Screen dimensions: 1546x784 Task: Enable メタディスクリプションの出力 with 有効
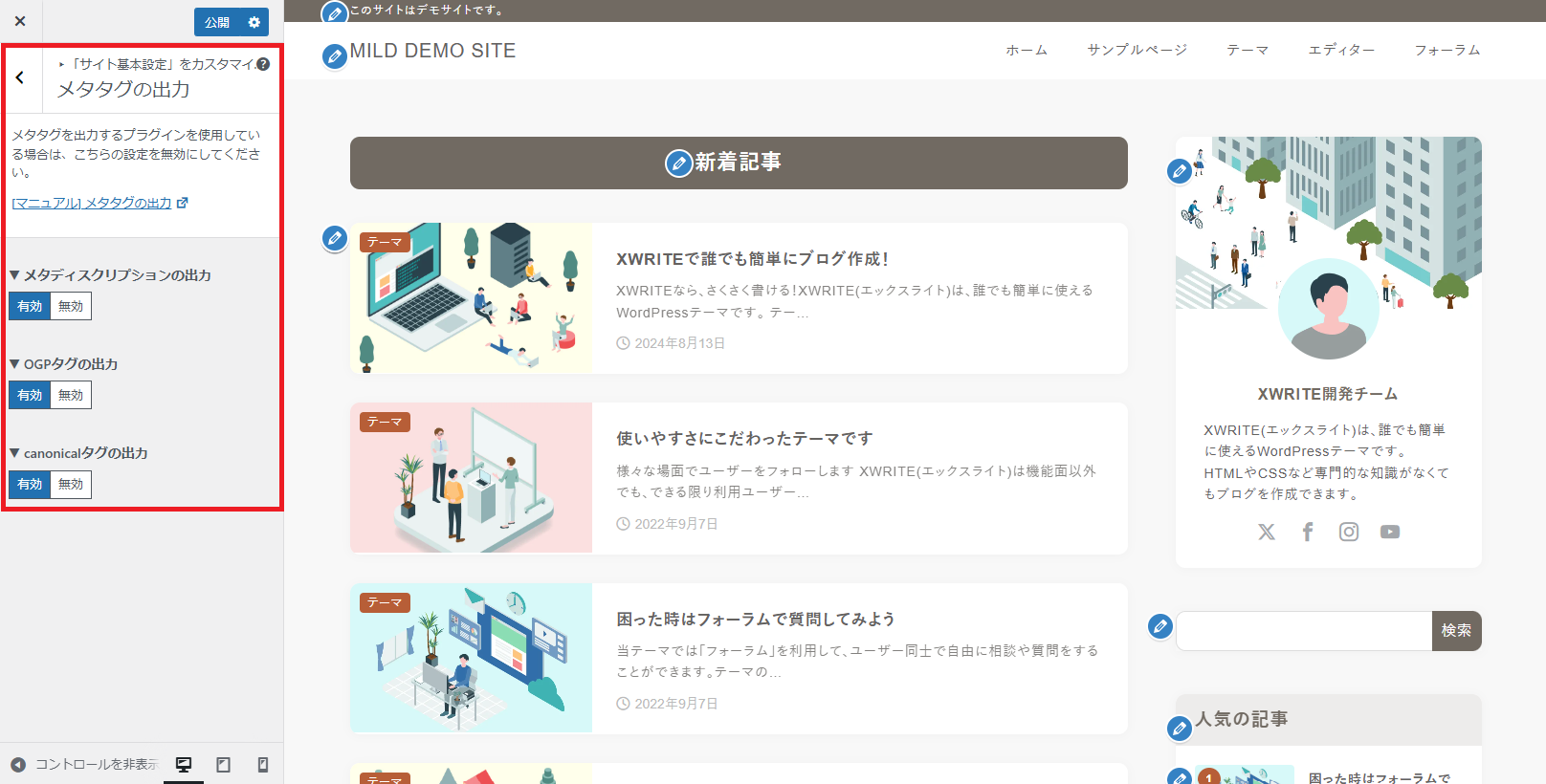click(x=30, y=306)
